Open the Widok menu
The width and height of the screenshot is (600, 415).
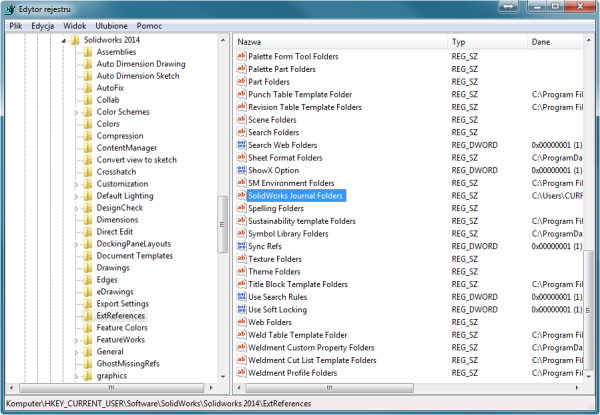click(74, 26)
